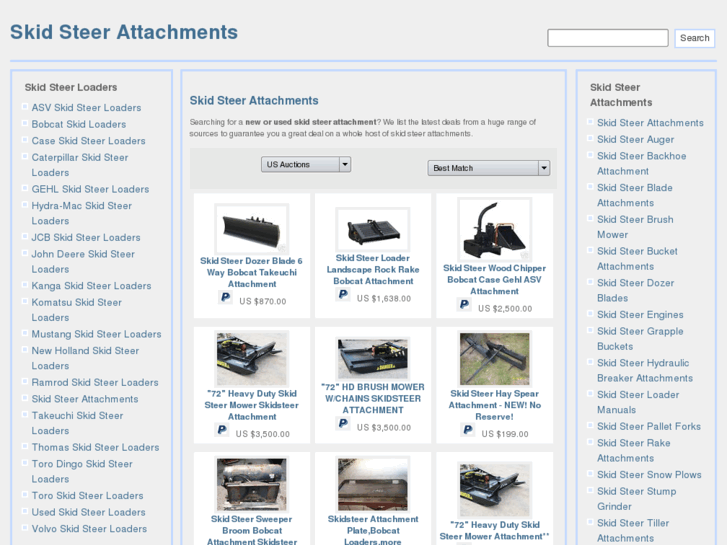This screenshot has width=727, height=545.
Task: Open Skid Steer Engines category
Action: [x=640, y=315]
